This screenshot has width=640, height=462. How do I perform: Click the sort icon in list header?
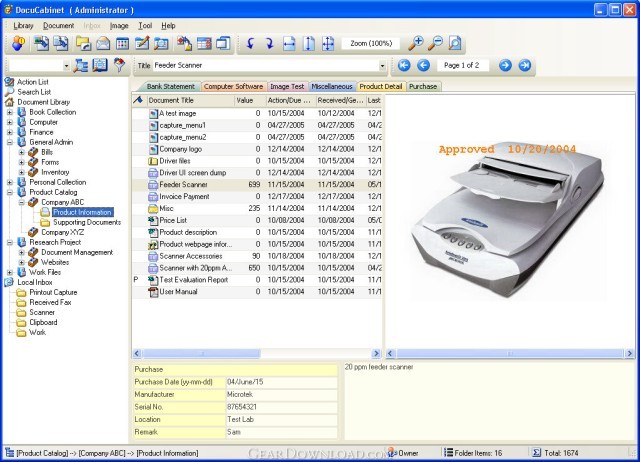(138, 100)
